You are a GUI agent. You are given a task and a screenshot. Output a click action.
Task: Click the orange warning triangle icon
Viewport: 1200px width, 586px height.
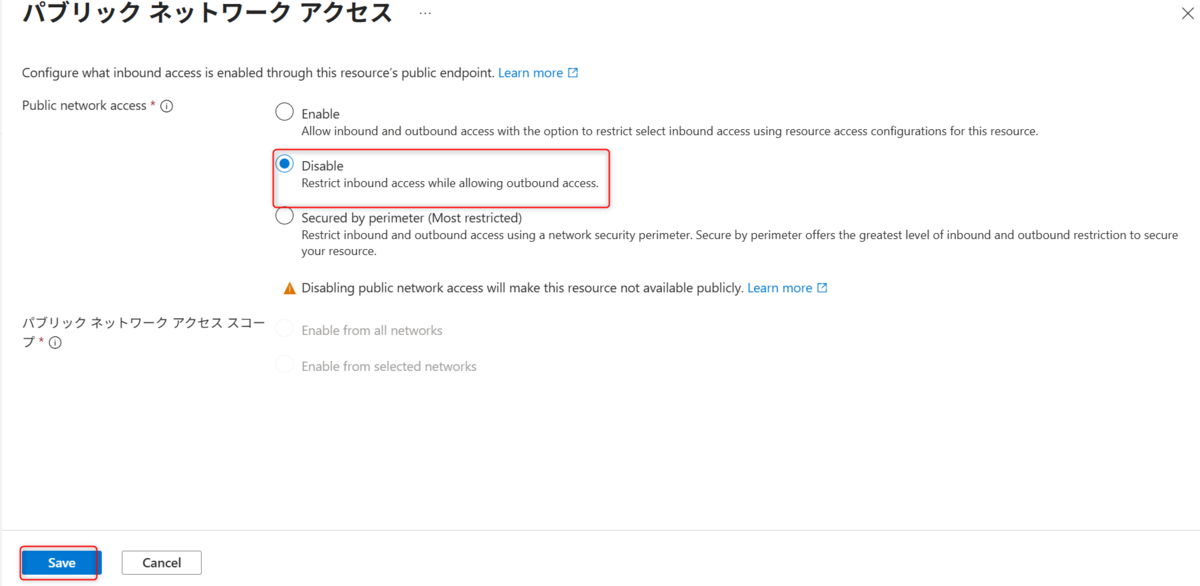click(x=289, y=287)
